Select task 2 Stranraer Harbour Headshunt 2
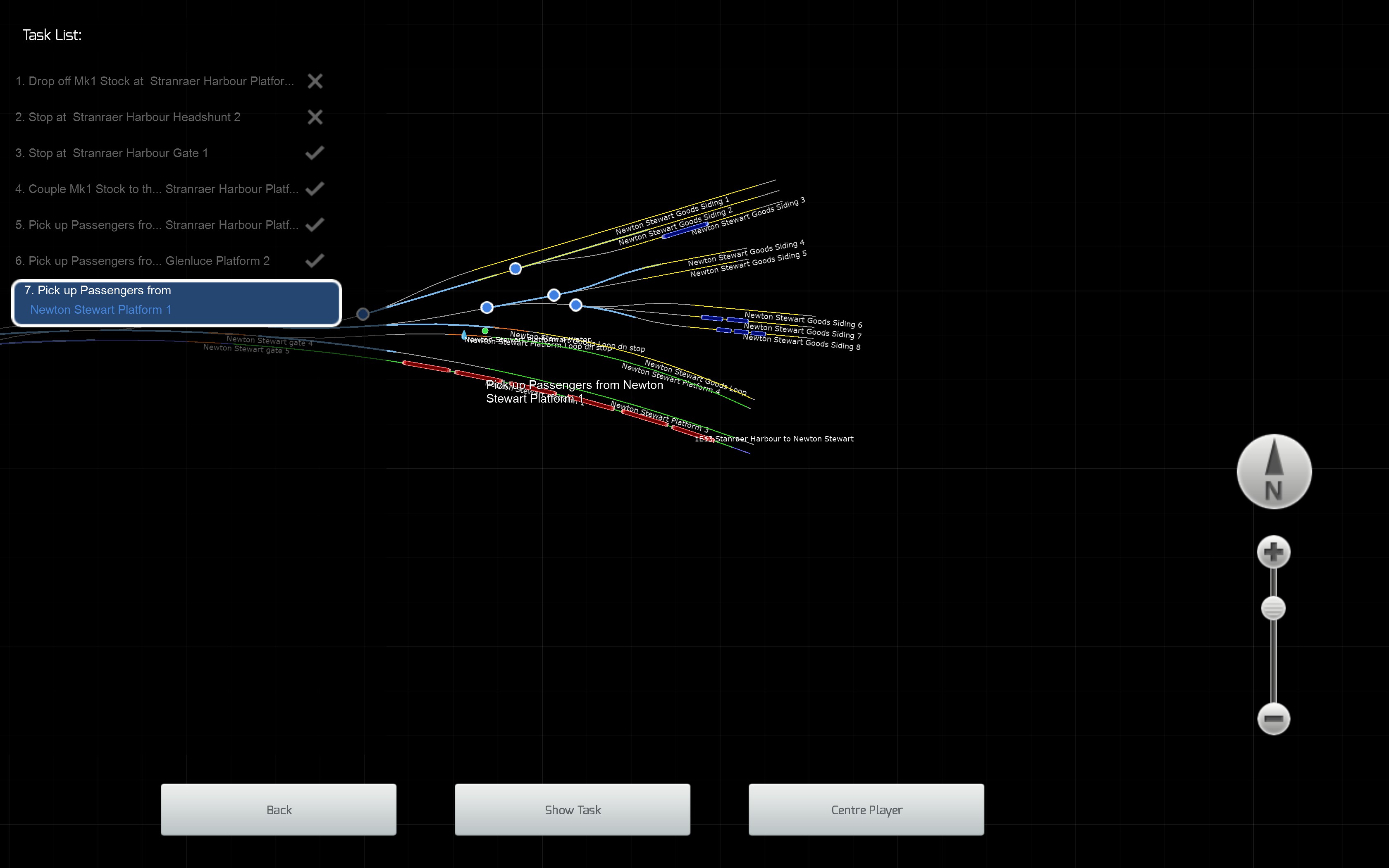1389x868 pixels. pyautogui.click(x=128, y=117)
